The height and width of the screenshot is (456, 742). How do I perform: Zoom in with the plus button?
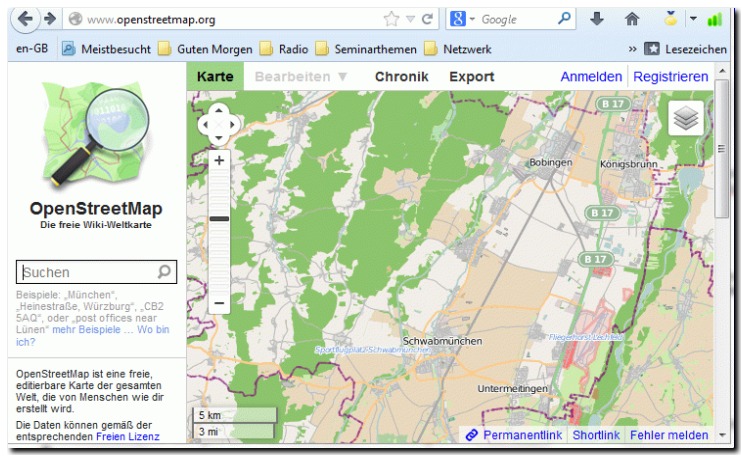pos(219,160)
